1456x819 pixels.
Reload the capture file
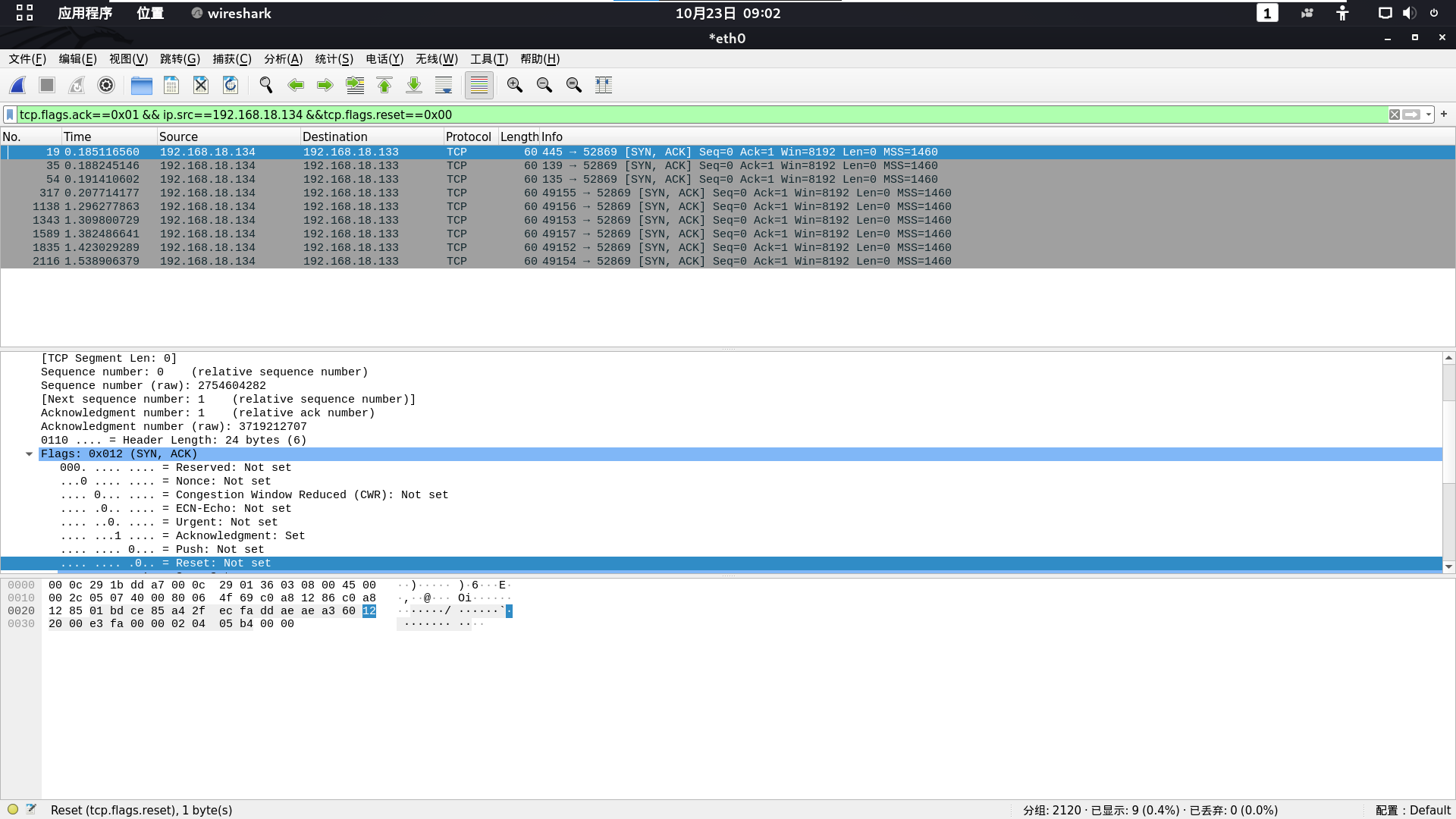[x=231, y=85]
